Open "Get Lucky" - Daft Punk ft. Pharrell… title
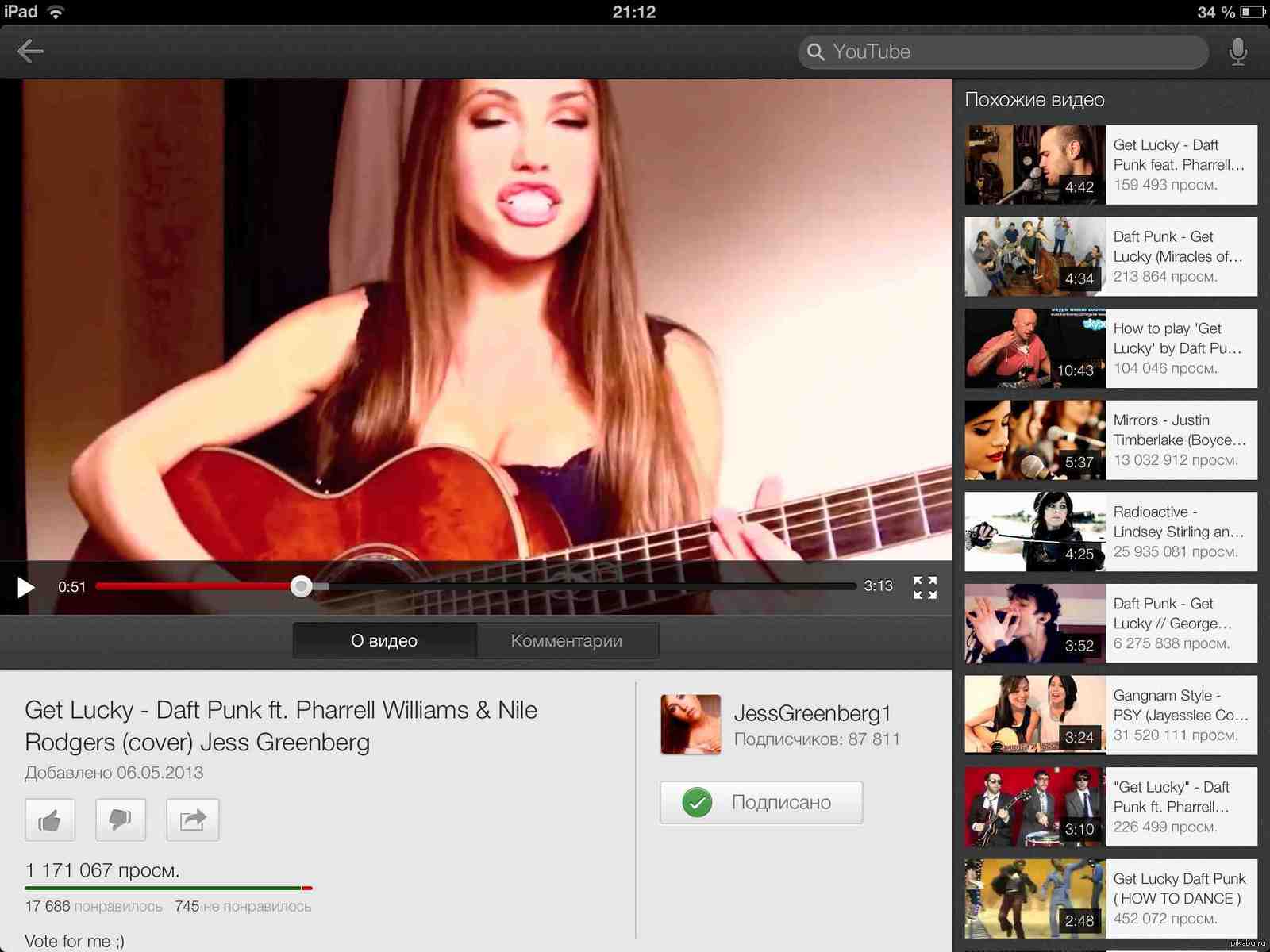 point(1172,797)
